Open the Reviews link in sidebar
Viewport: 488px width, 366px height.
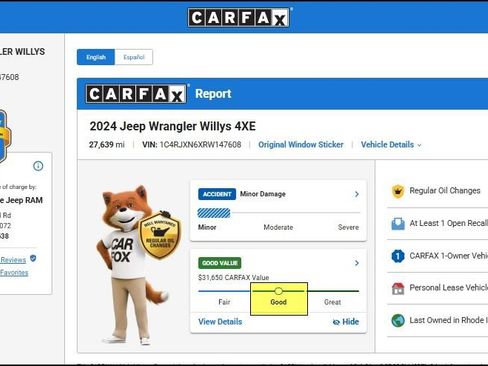[x=13, y=260]
